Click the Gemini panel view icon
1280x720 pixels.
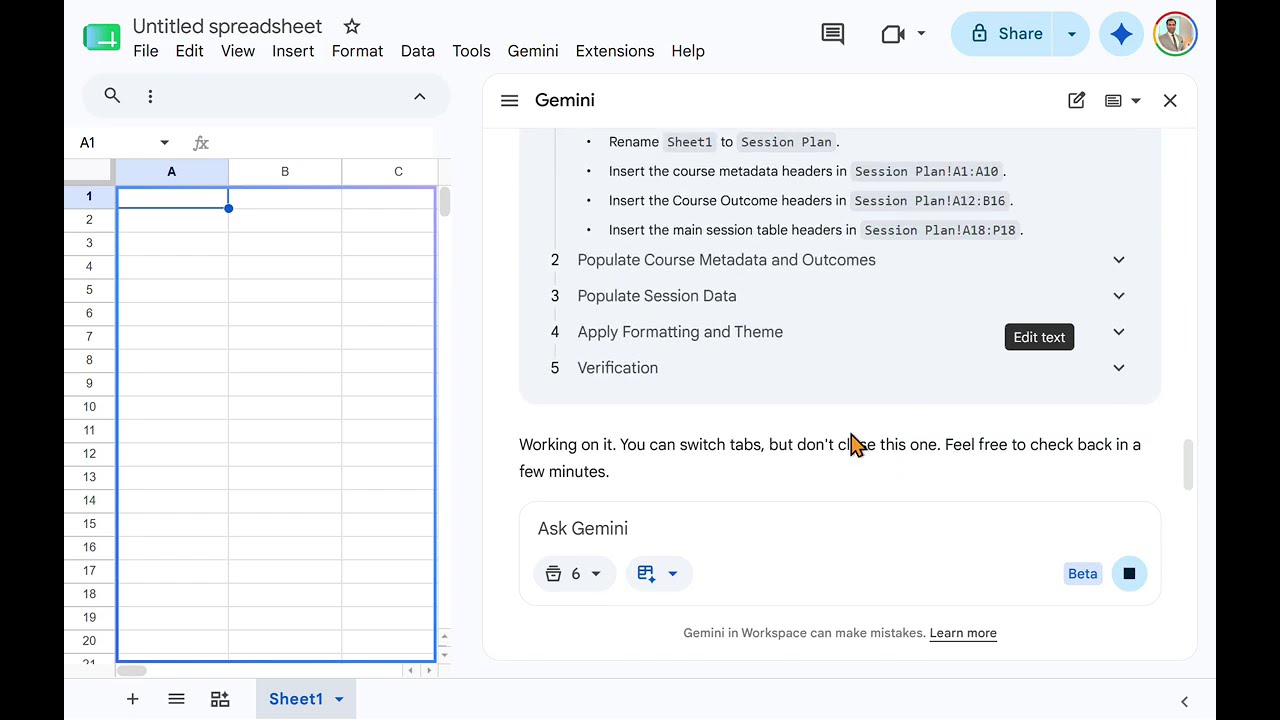click(x=1113, y=100)
